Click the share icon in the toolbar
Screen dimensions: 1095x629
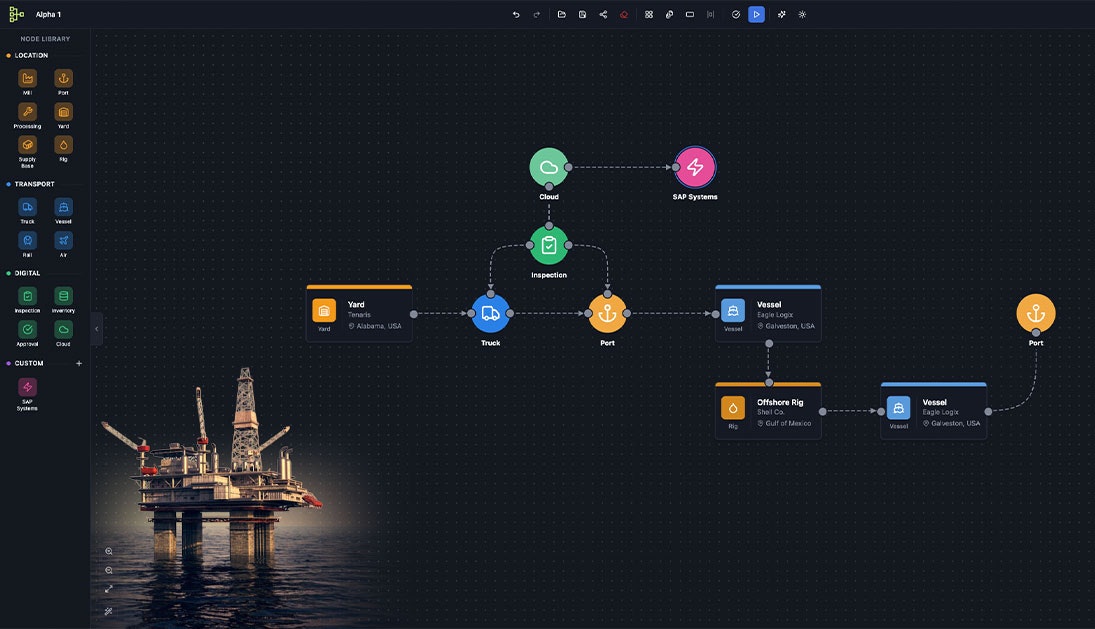pyautogui.click(x=602, y=13)
